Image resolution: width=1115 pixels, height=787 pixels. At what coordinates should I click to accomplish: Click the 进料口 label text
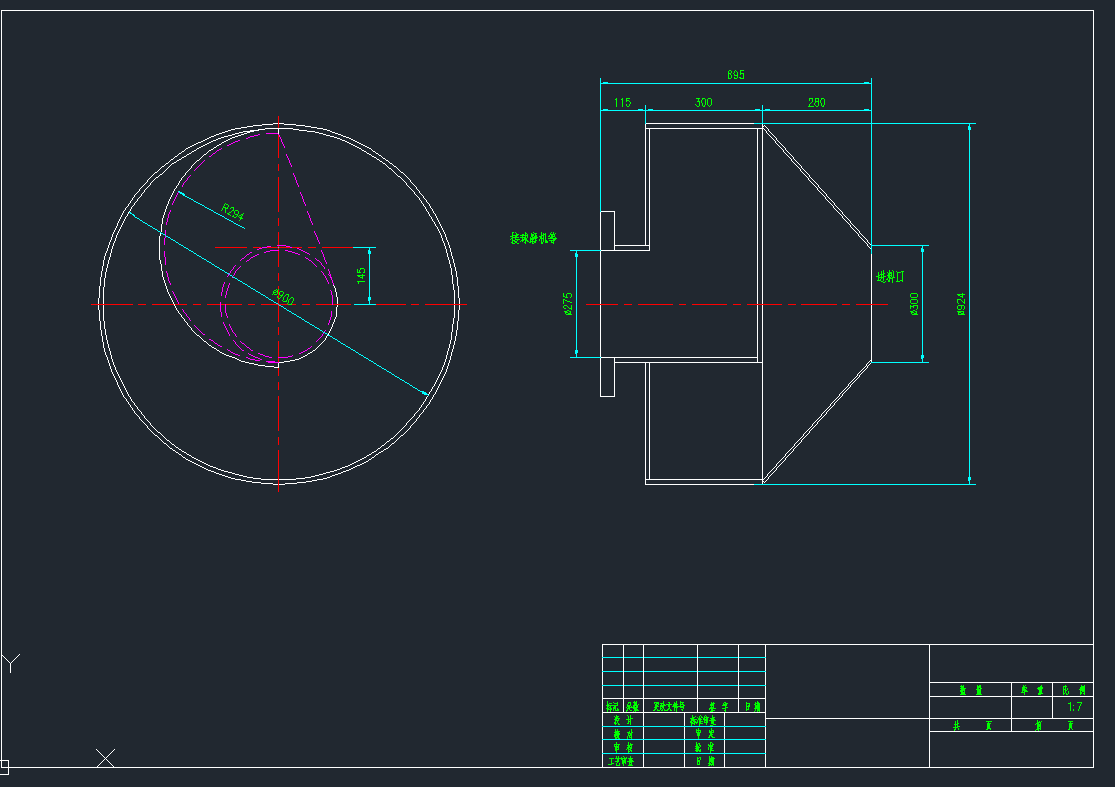pyautogui.click(x=889, y=276)
